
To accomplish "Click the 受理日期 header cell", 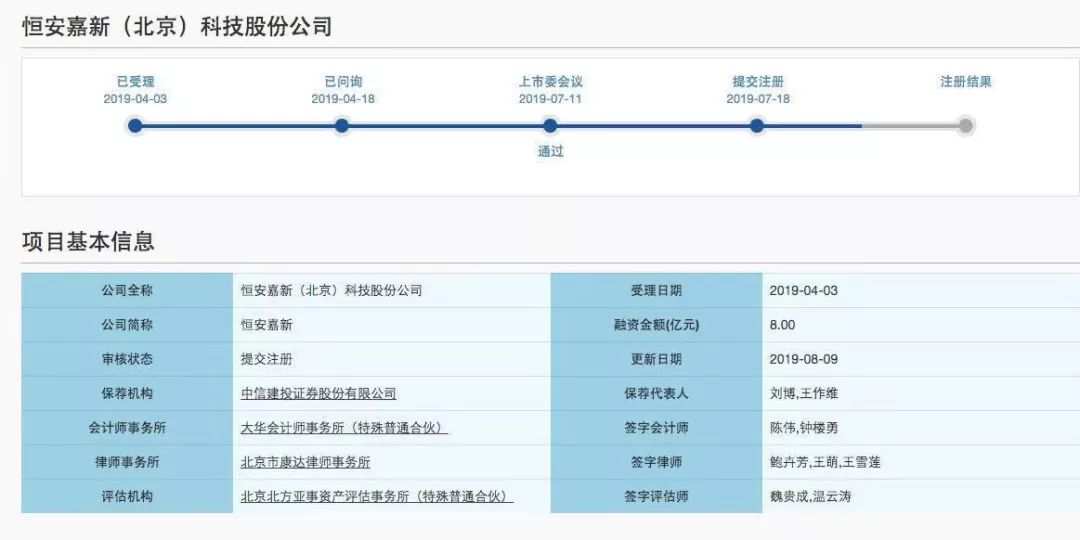I will pyautogui.click(x=656, y=290).
